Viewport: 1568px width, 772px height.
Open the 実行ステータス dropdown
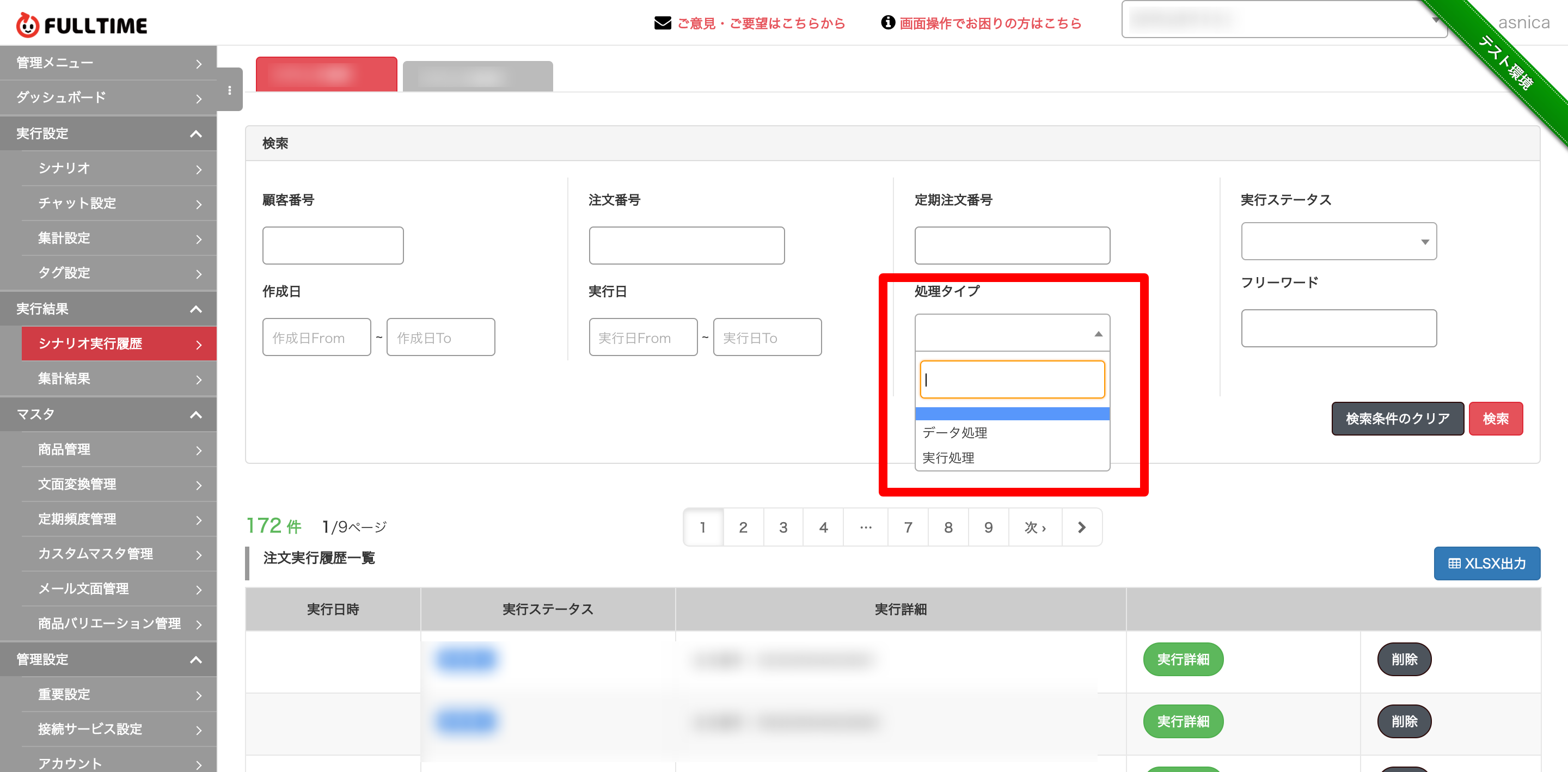(x=1339, y=241)
